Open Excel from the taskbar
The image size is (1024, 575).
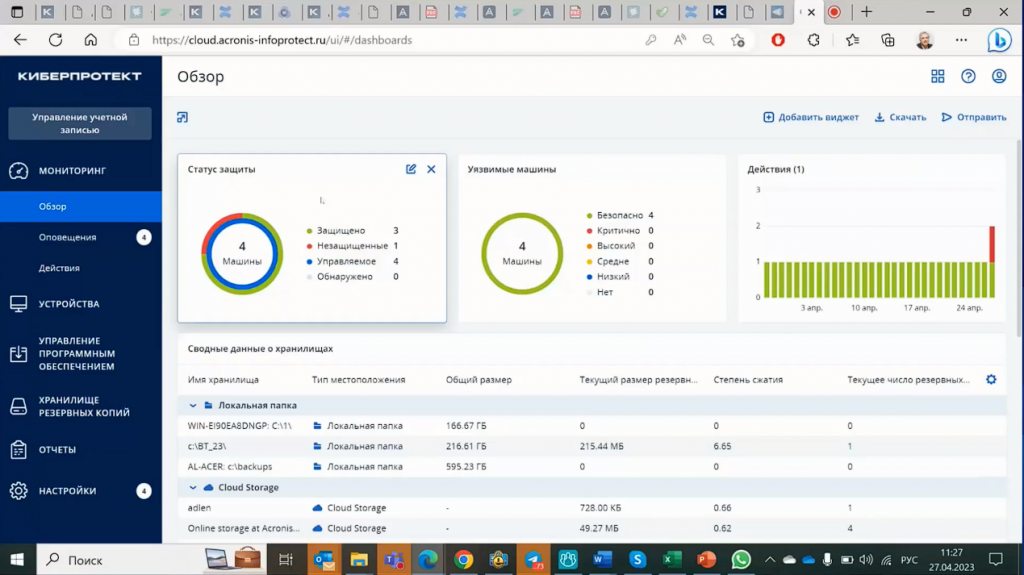pyautogui.click(x=671, y=560)
